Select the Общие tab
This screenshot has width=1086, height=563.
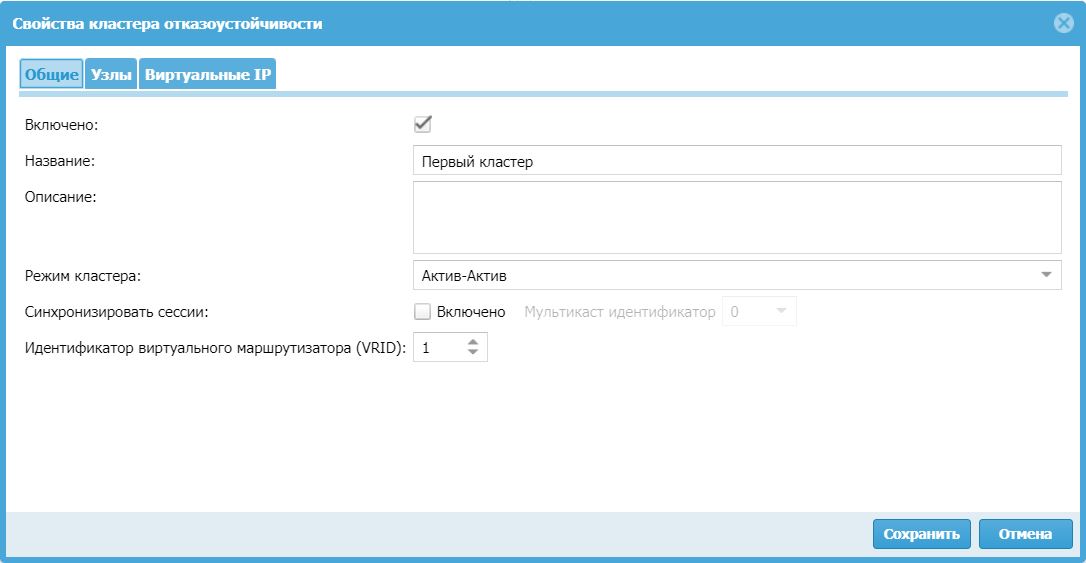point(52,75)
